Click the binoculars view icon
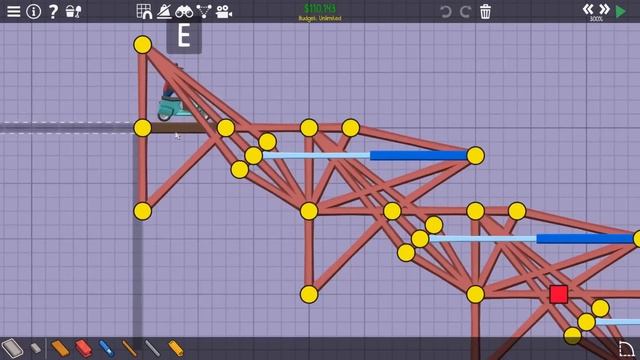Screen dimensions: 640x360 (x=184, y=12)
